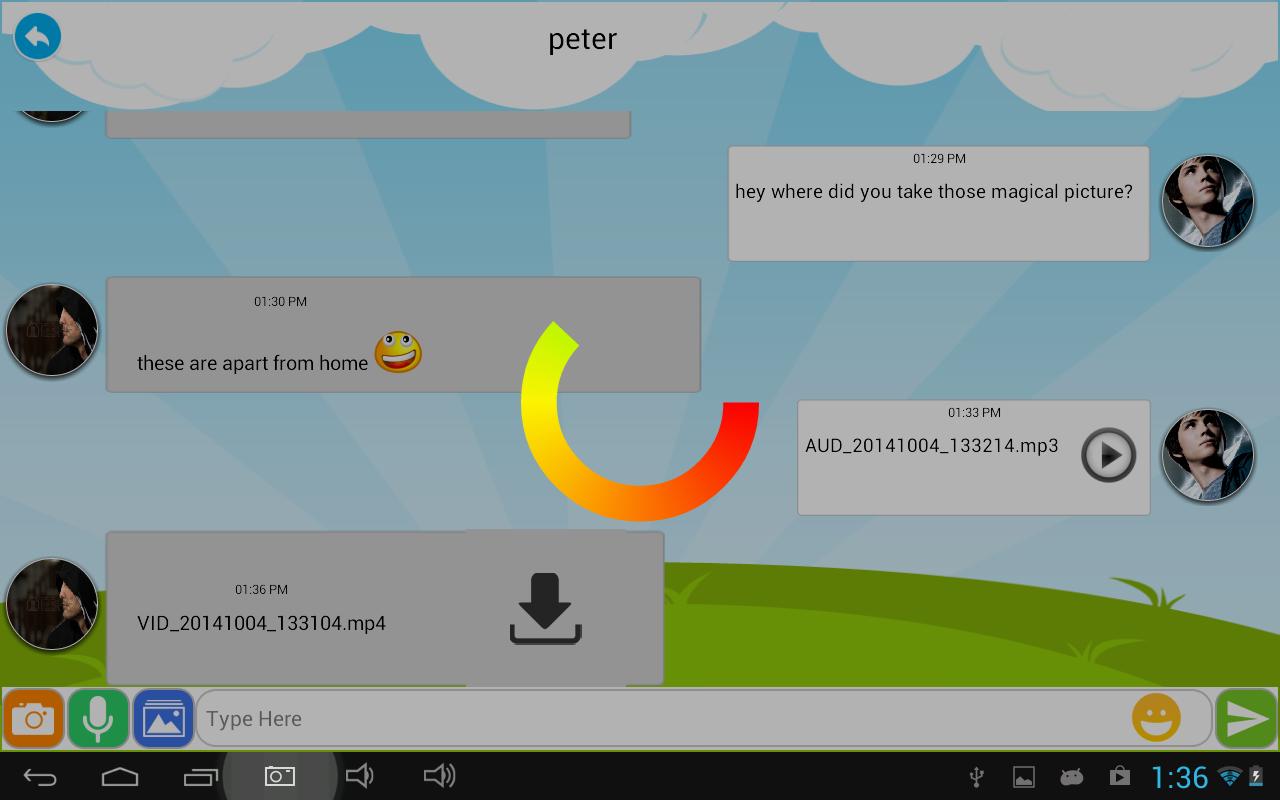Tap the contact avatar beside the 01:30 PM message
Viewport: 1280px width, 800px height.
click(52, 330)
